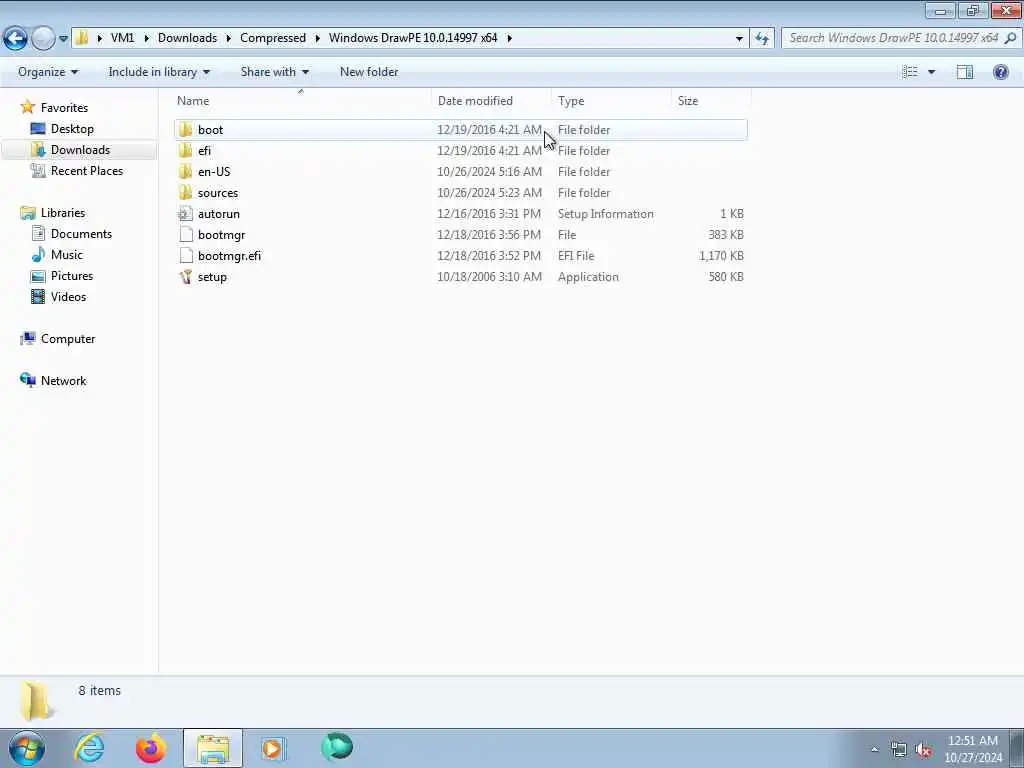Create a New folder
The image size is (1024, 768).
click(x=369, y=72)
